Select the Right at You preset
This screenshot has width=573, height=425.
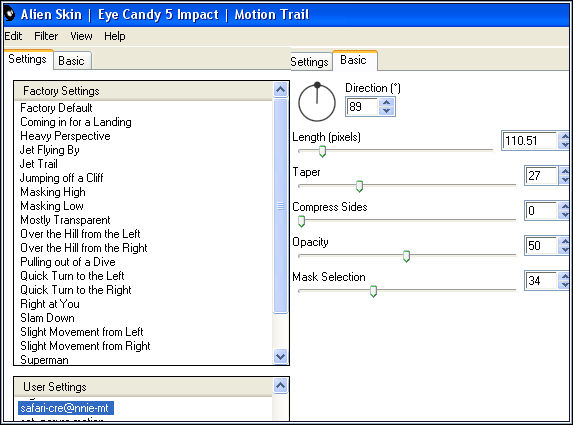click(x=50, y=304)
